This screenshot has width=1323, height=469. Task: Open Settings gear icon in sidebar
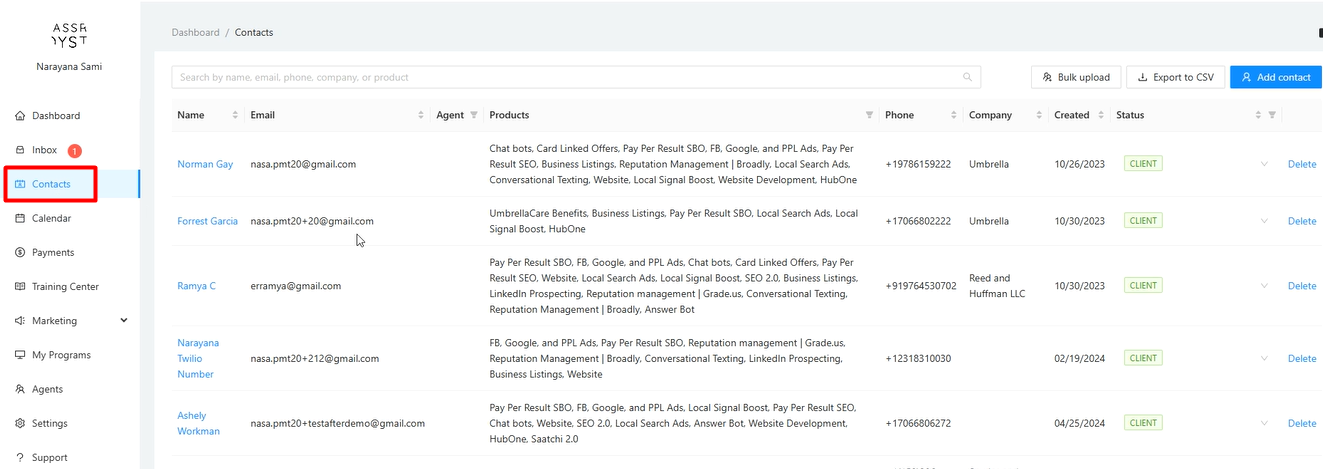pos(20,424)
